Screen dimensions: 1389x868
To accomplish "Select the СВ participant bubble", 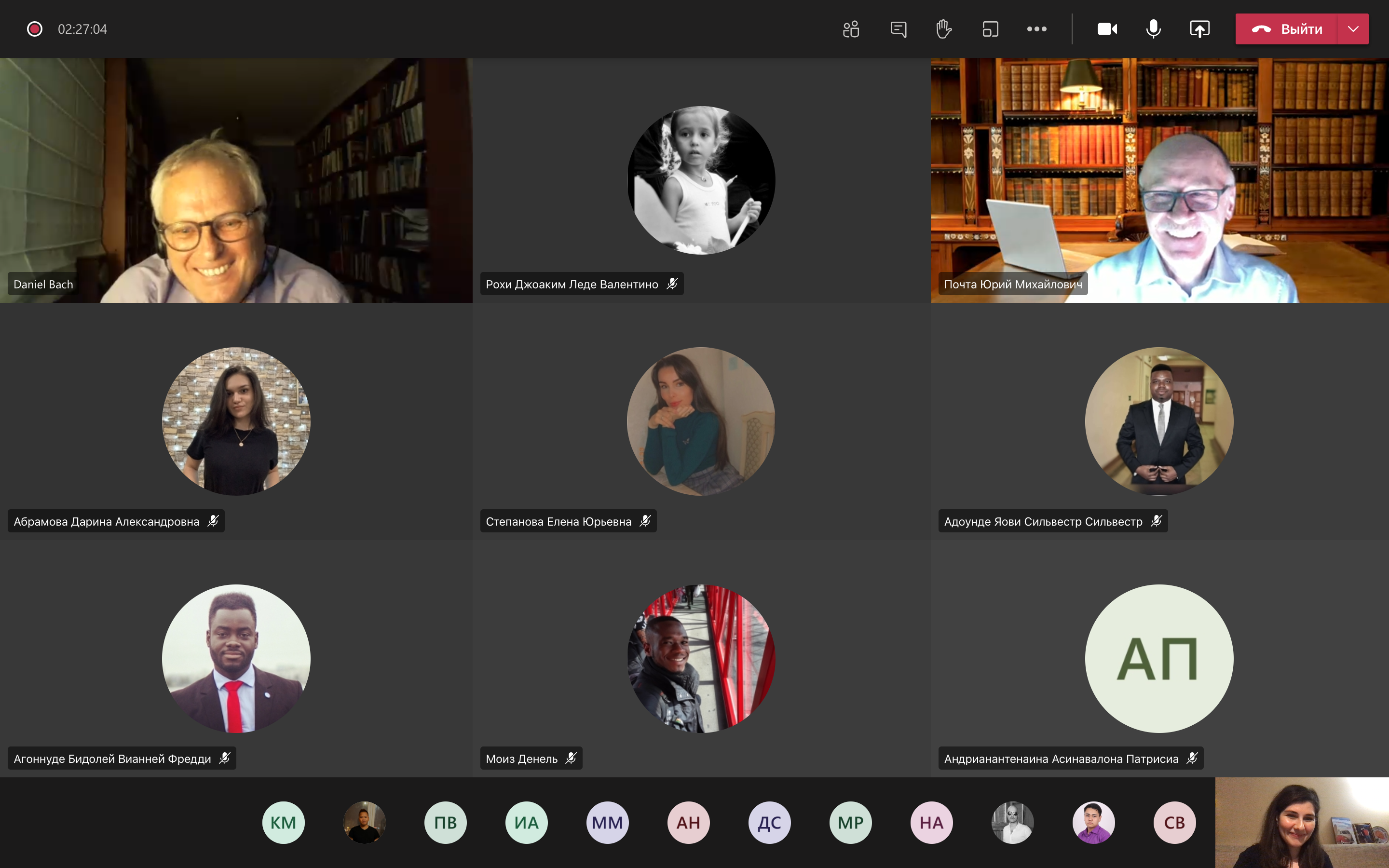I will 1175,823.
